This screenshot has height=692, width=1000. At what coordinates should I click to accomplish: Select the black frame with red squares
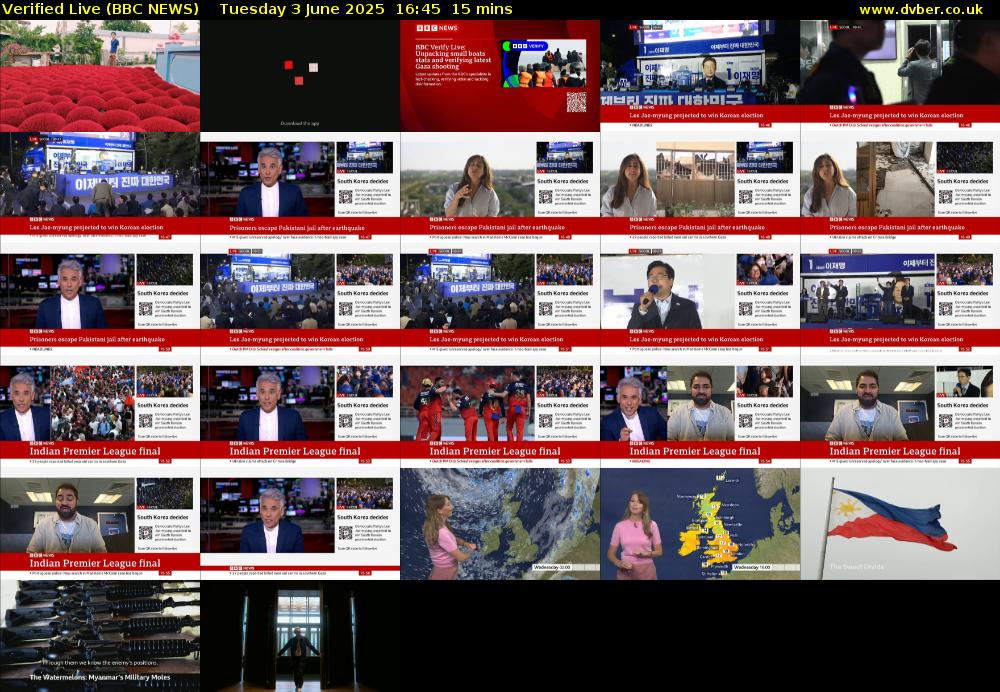[300, 76]
